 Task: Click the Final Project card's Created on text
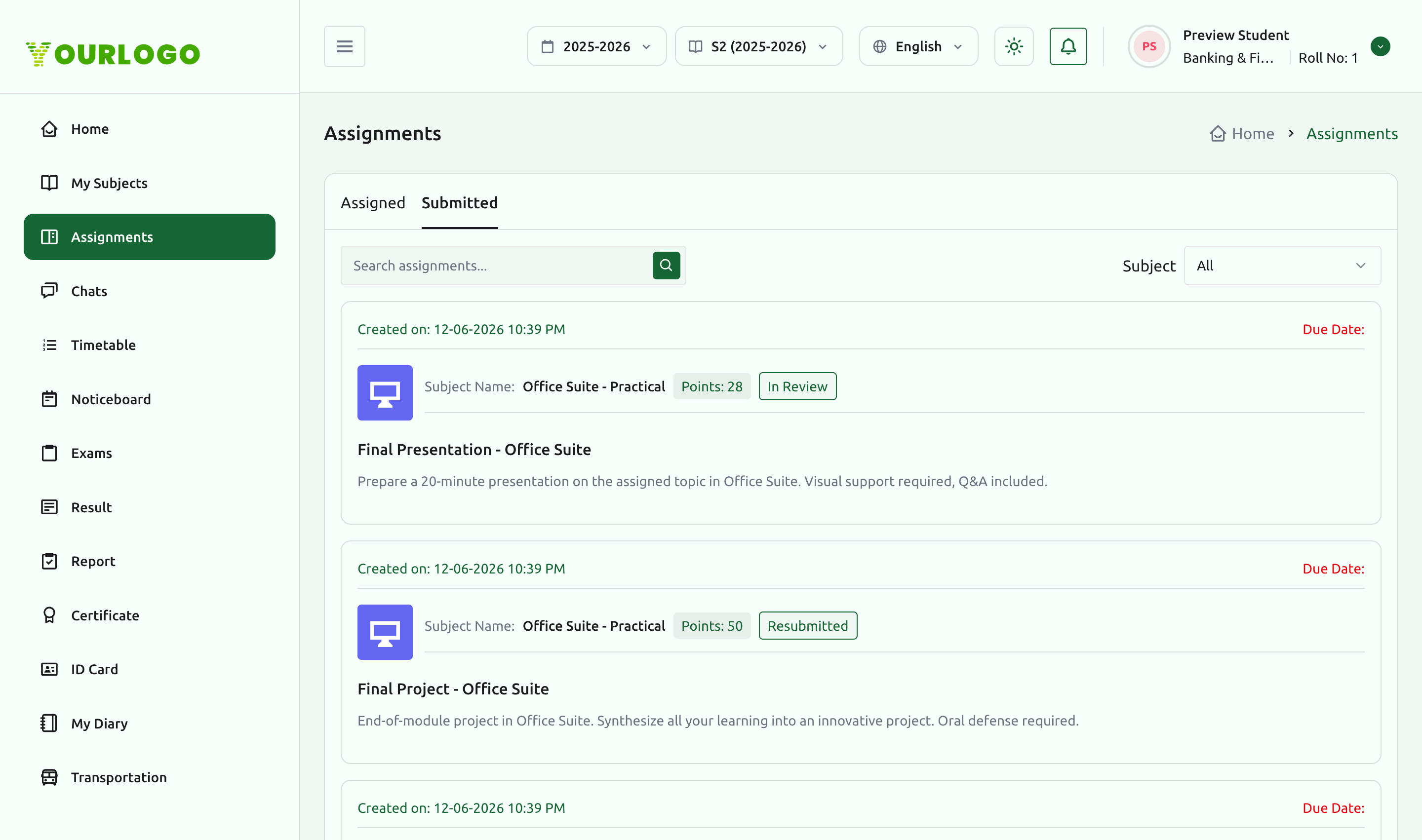coord(461,569)
